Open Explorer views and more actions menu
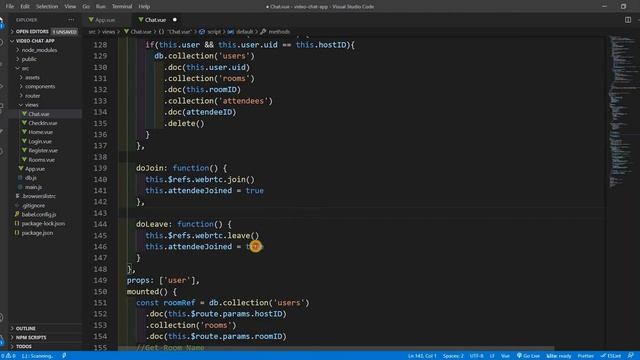The width and height of the screenshot is (640, 360). click(x=71, y=20)
